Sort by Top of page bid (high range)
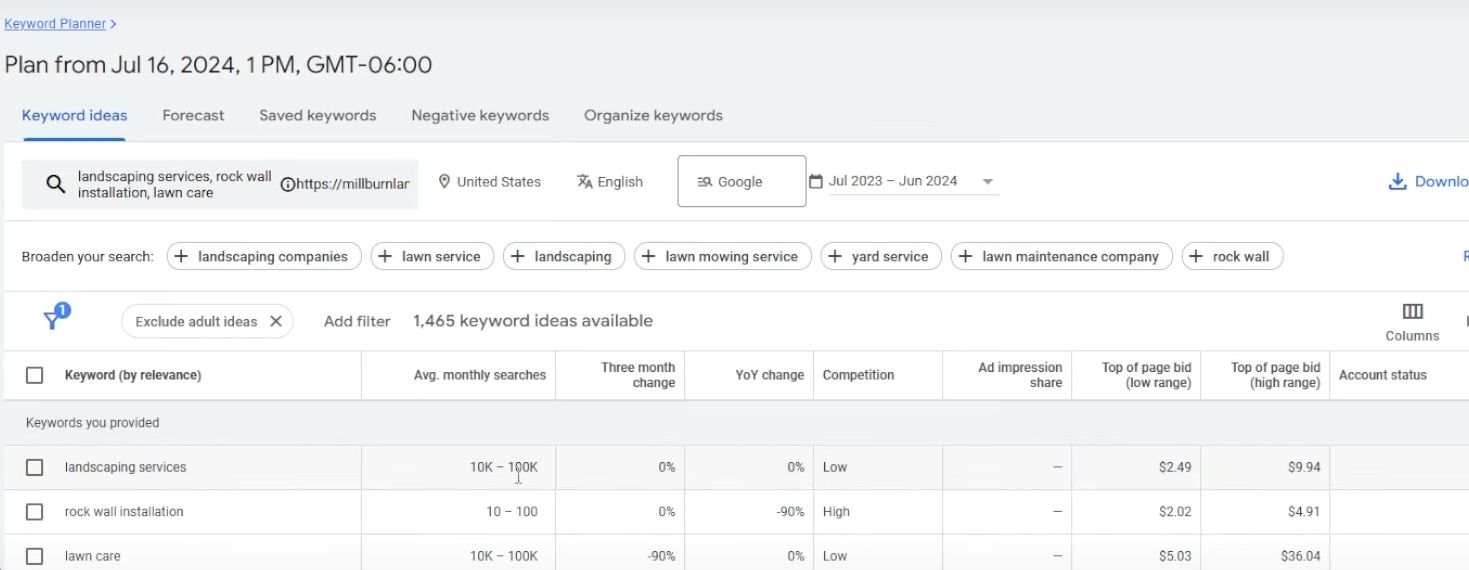The width and height of the screenshot is (1469, 570). tap(1275, 375)
